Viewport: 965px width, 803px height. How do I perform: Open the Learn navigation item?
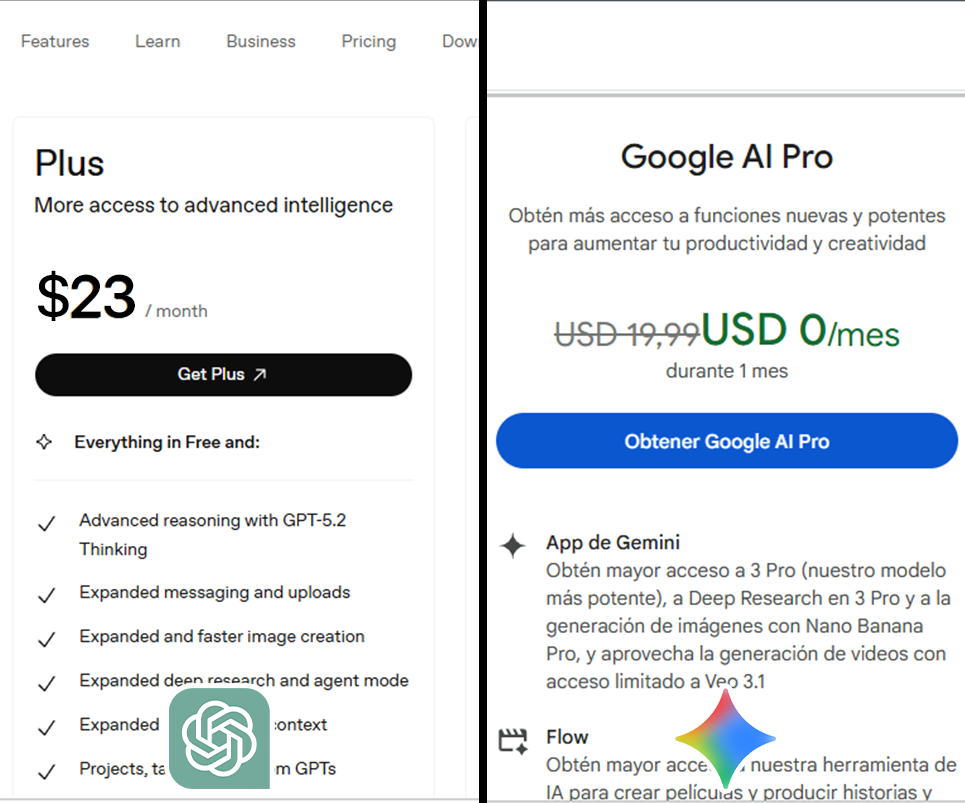[158, 41]
